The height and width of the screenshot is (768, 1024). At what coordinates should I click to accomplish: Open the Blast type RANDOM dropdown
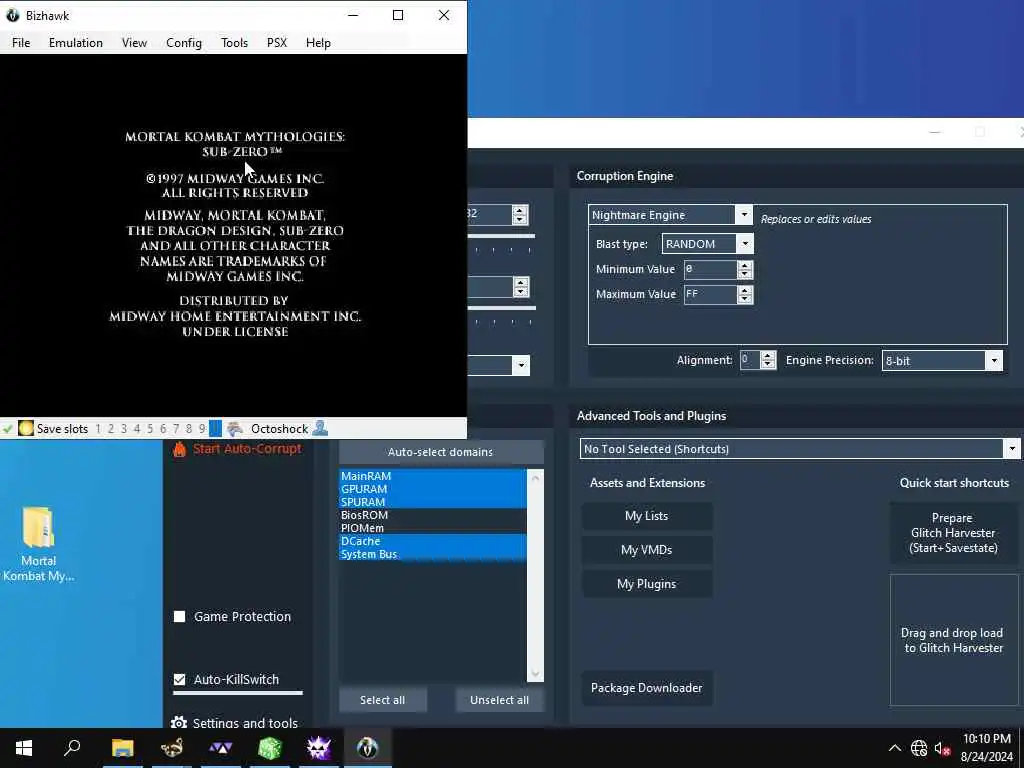point(744,244)
